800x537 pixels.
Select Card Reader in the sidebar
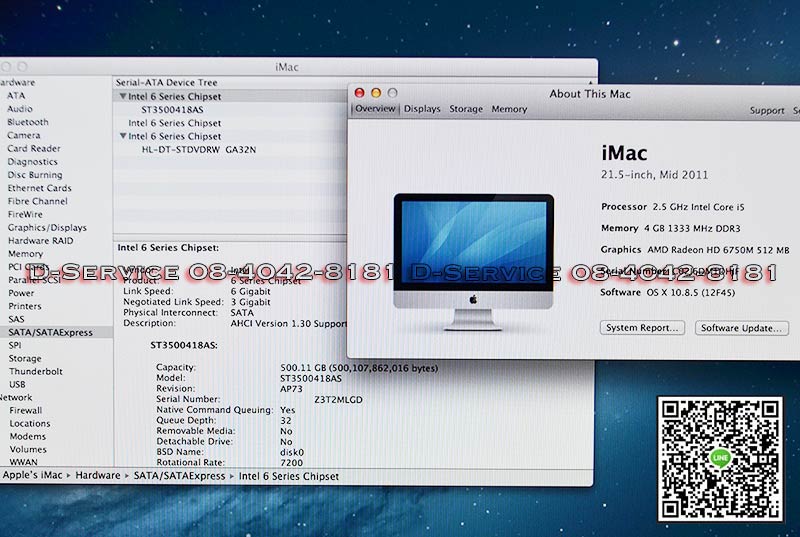(x=34, y=148)
